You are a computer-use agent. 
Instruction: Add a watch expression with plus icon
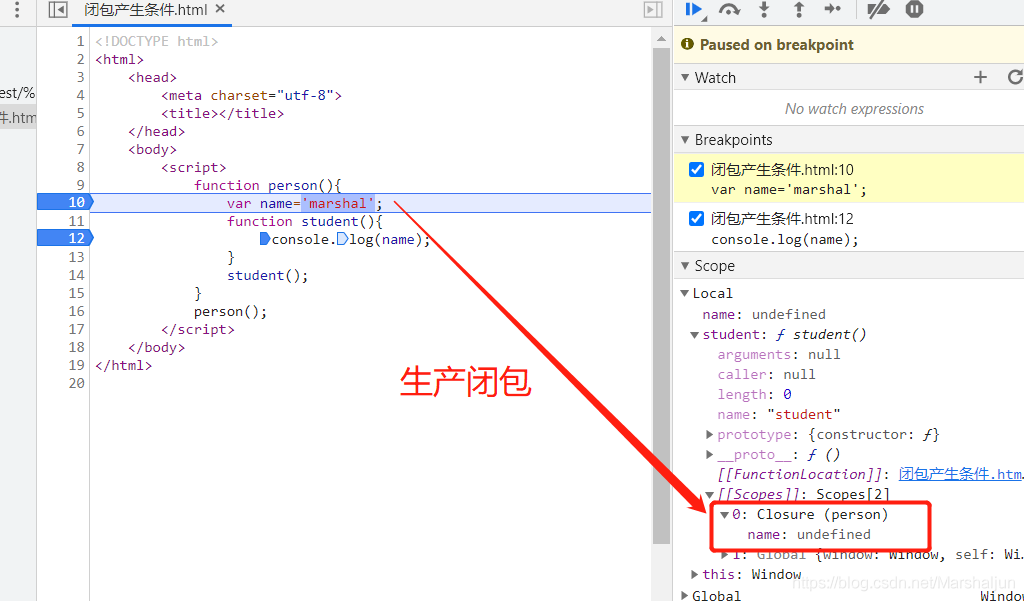(x=980, y=77)
